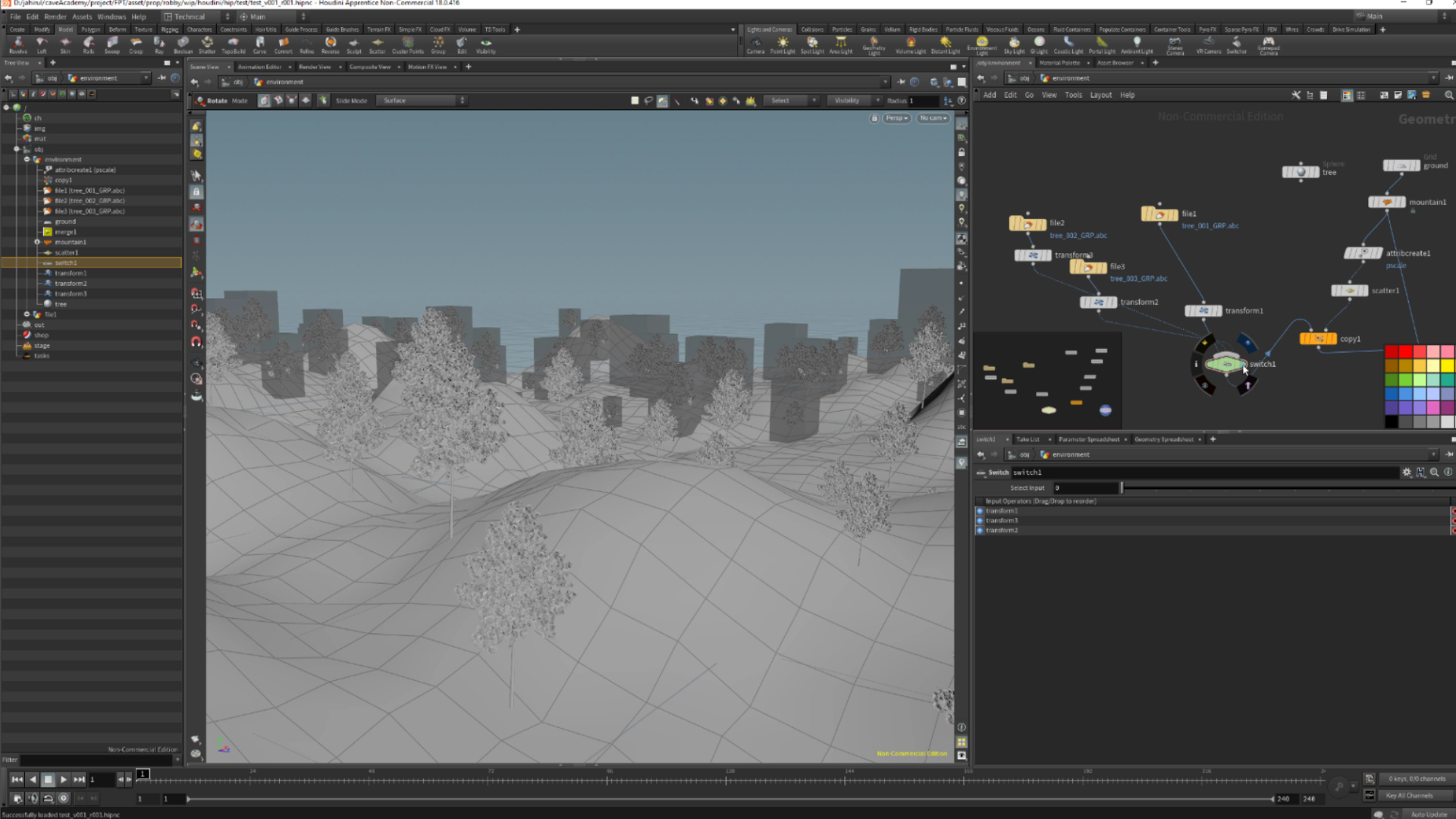Open the No cam camera dropdown
This screenshot has width=1456, height=819.
[x=932, y=118]
